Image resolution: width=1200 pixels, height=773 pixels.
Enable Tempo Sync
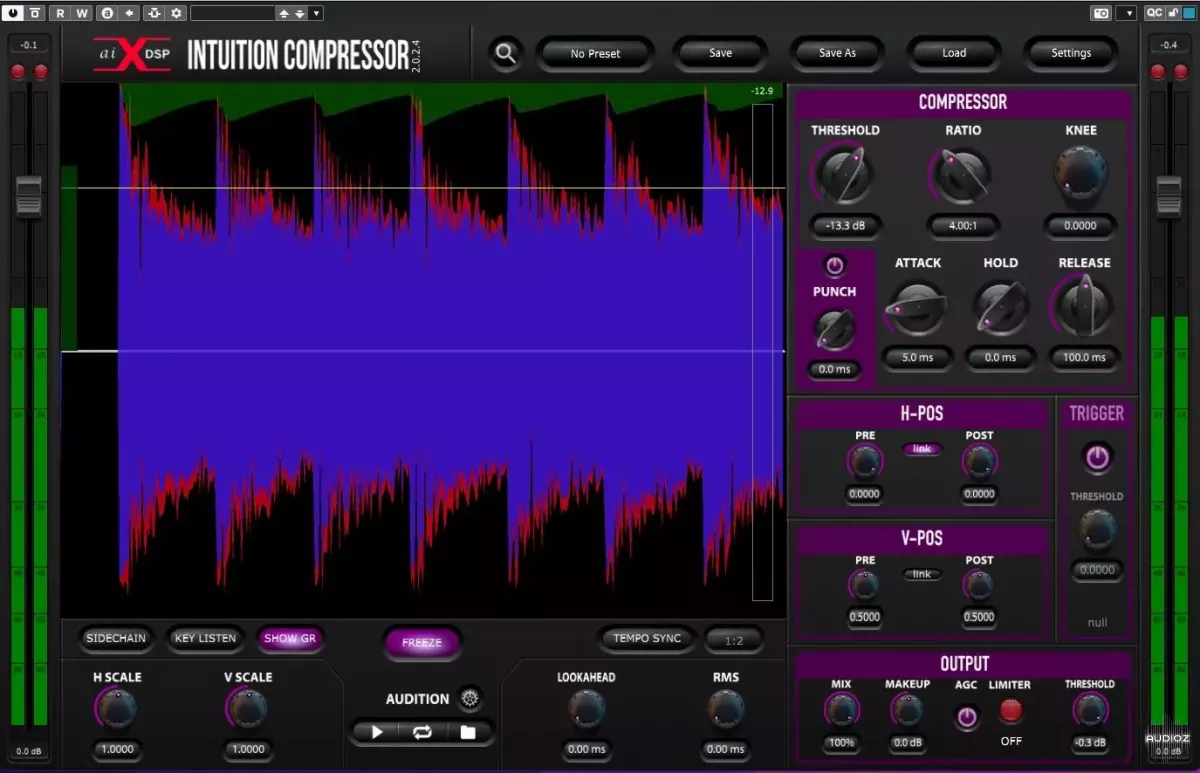(x=647, y=638)
